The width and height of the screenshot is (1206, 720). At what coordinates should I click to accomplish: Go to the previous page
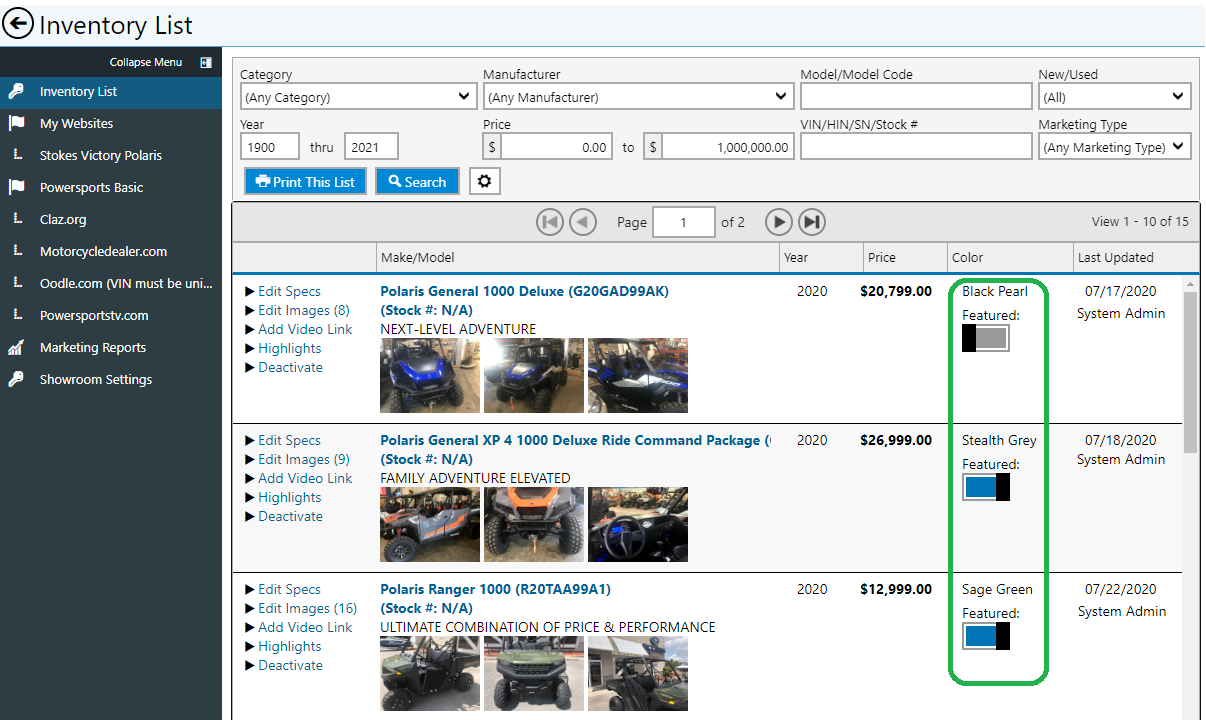[583, 222]
